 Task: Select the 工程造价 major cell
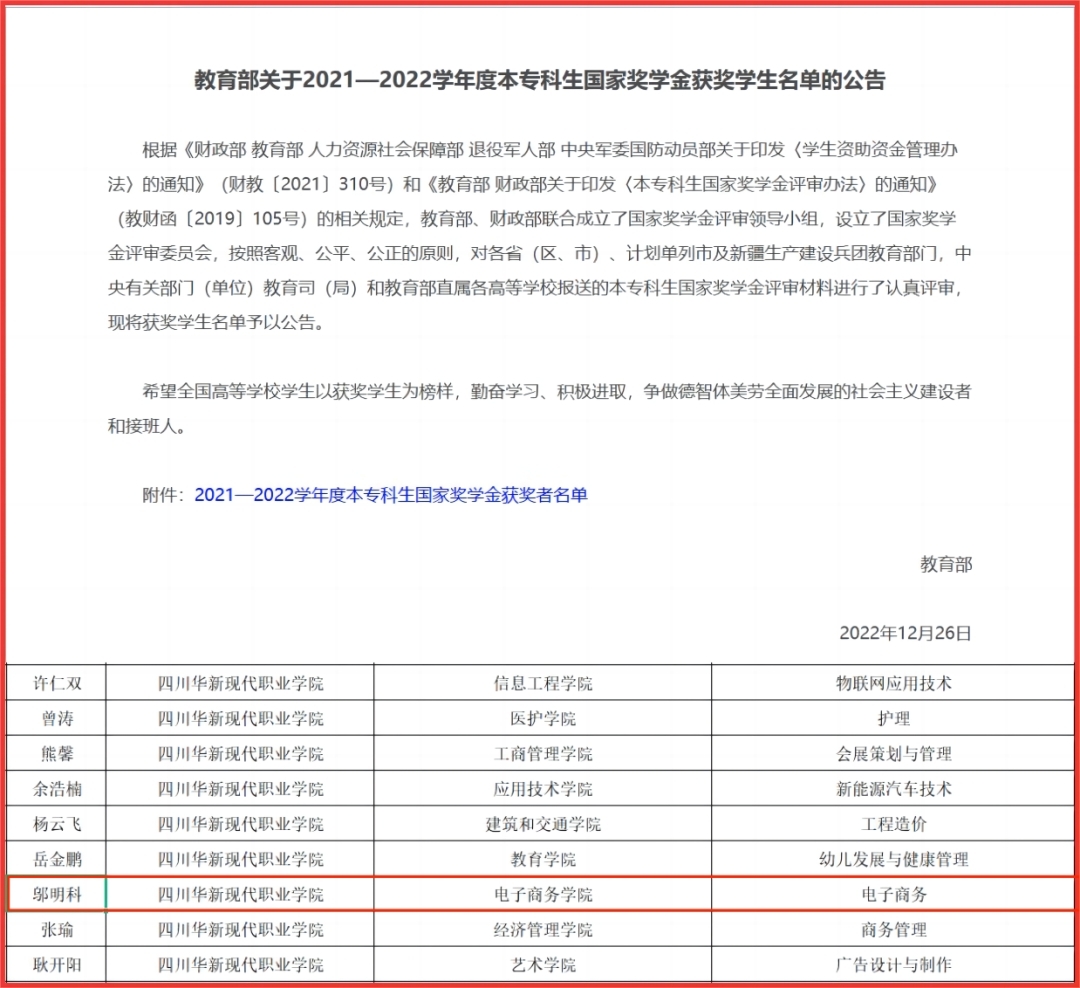(893, 825)
